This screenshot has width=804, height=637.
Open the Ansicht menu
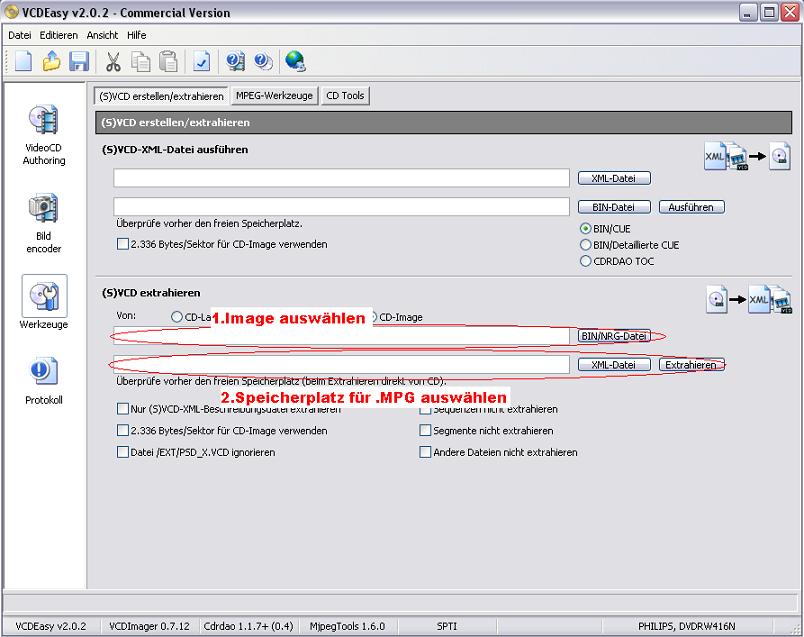coord(102,35)
